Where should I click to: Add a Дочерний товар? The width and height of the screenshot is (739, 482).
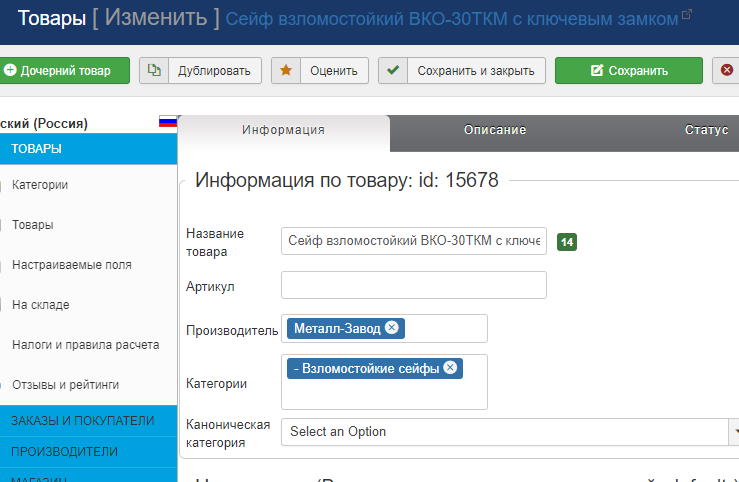click(x=64, y=71)
